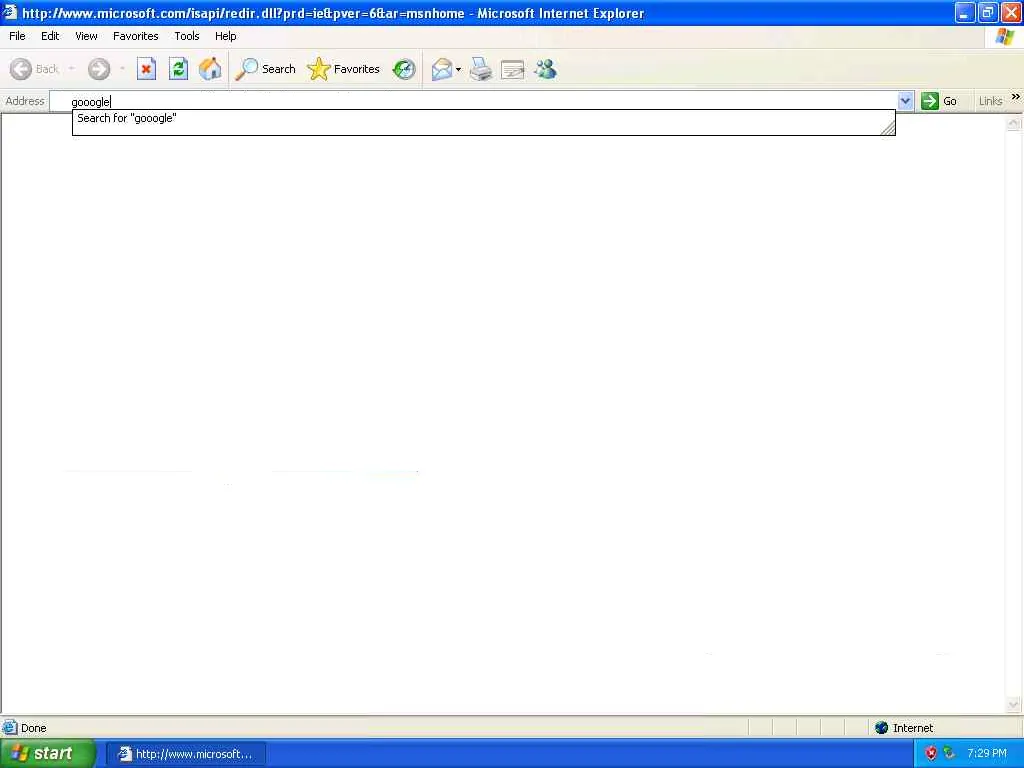The width and height of the screenshot is (1024, 768).
Task: Go to Home page icon
Action: coord(210,69)
